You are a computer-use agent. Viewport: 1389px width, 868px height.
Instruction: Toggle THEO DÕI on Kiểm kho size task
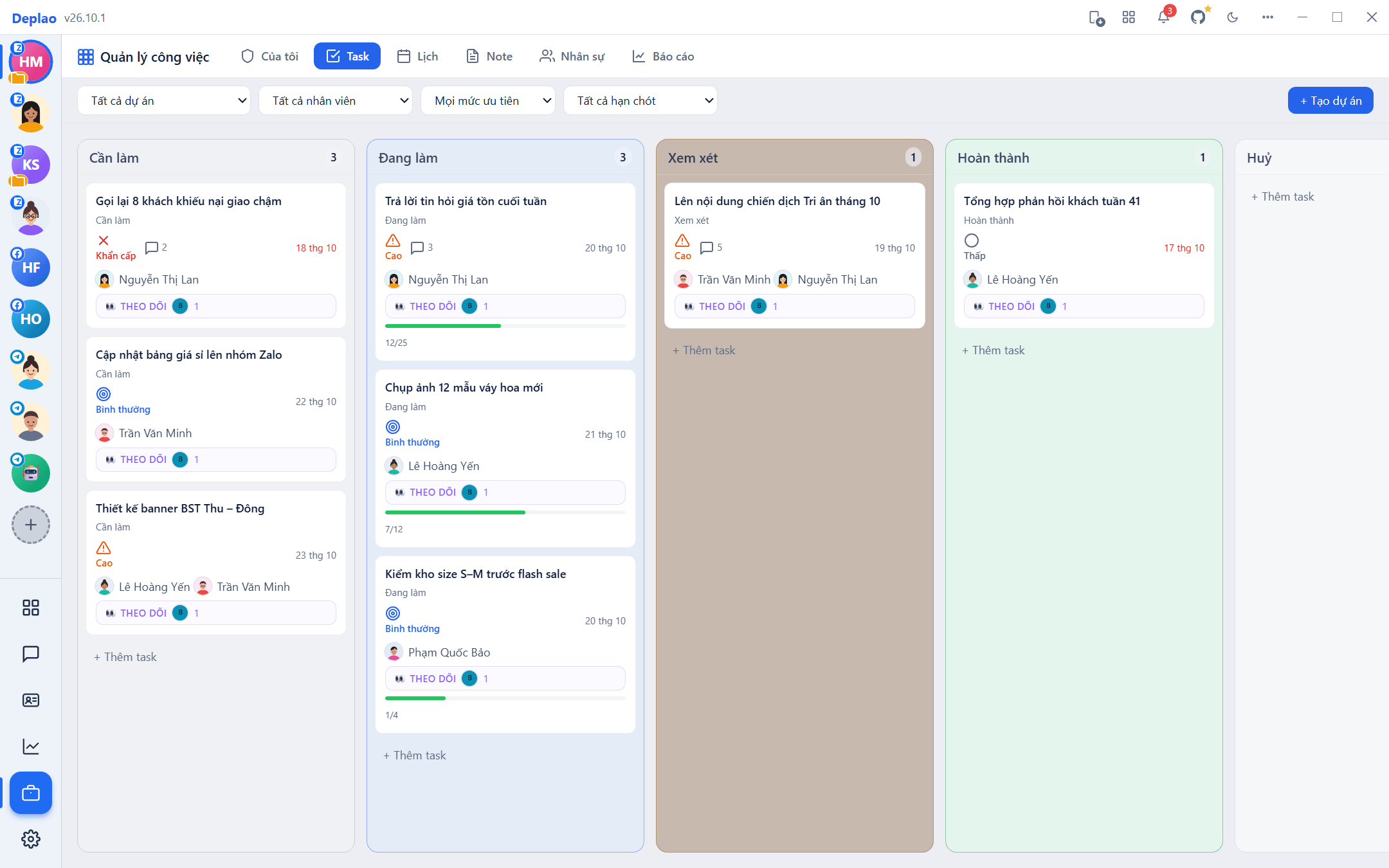click(x=505, y=679)
